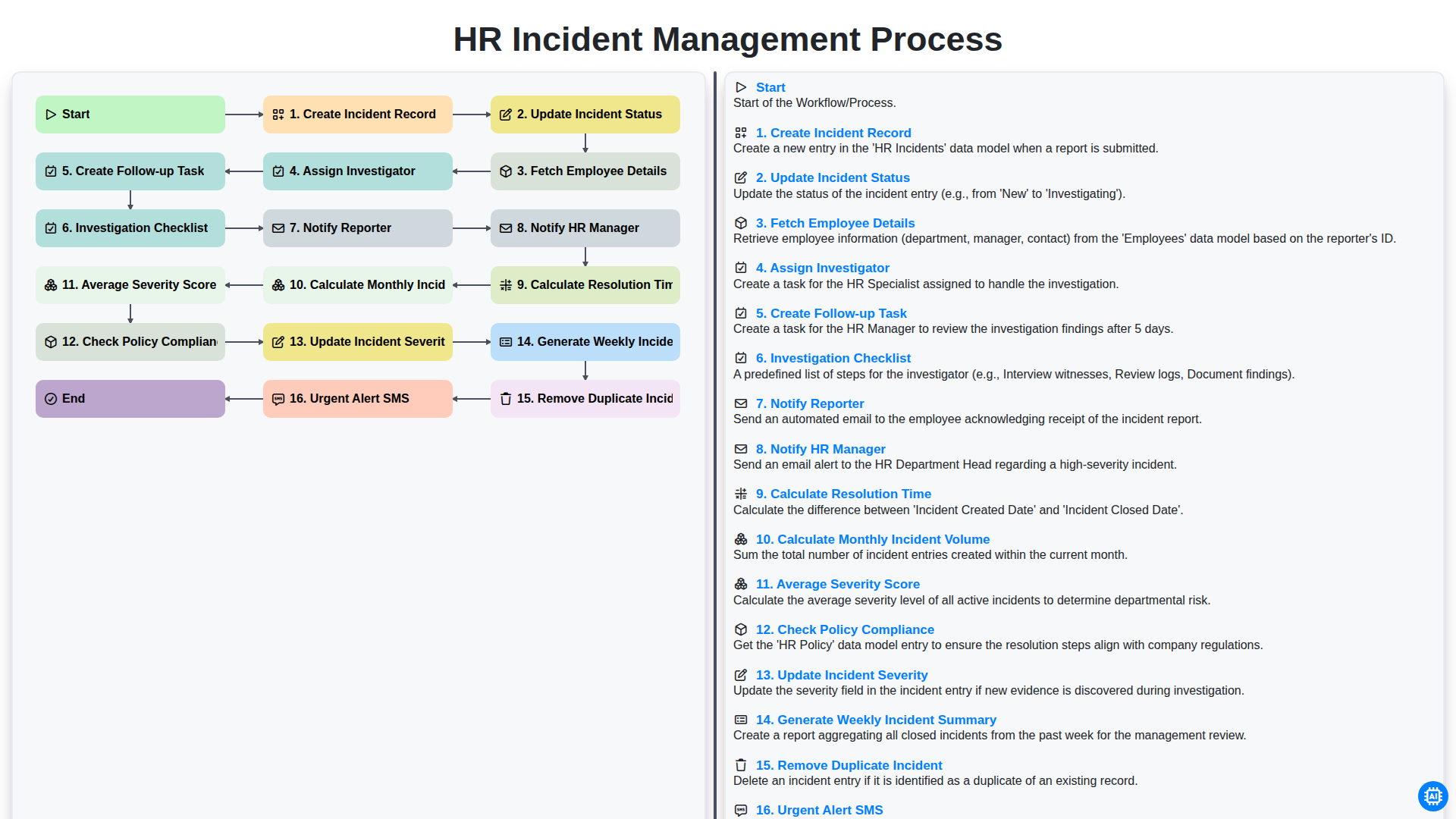
Task: Open the '7. Notify Reporter' link
Action: (810, 403)
